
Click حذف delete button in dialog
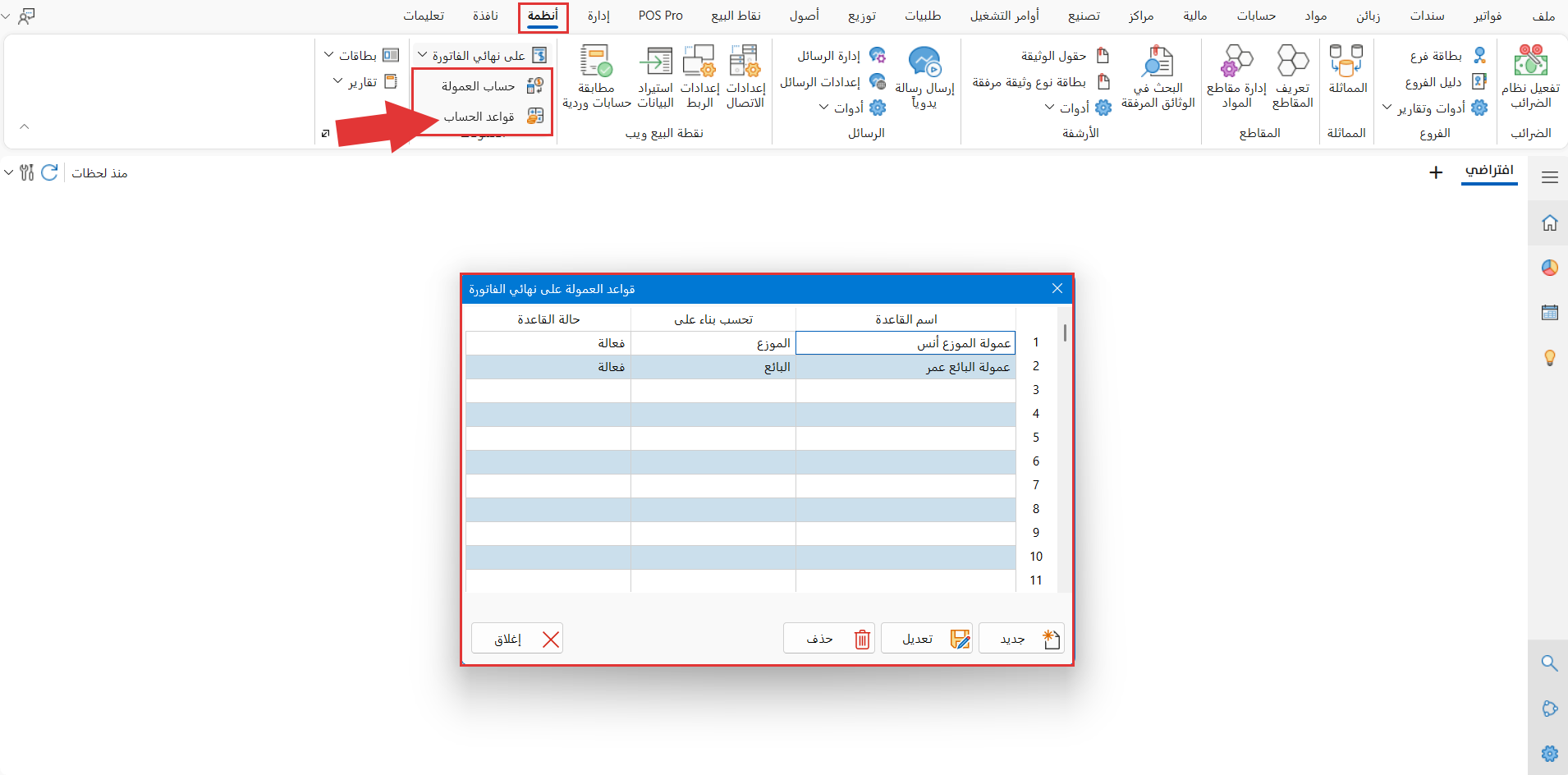(829, 639)
